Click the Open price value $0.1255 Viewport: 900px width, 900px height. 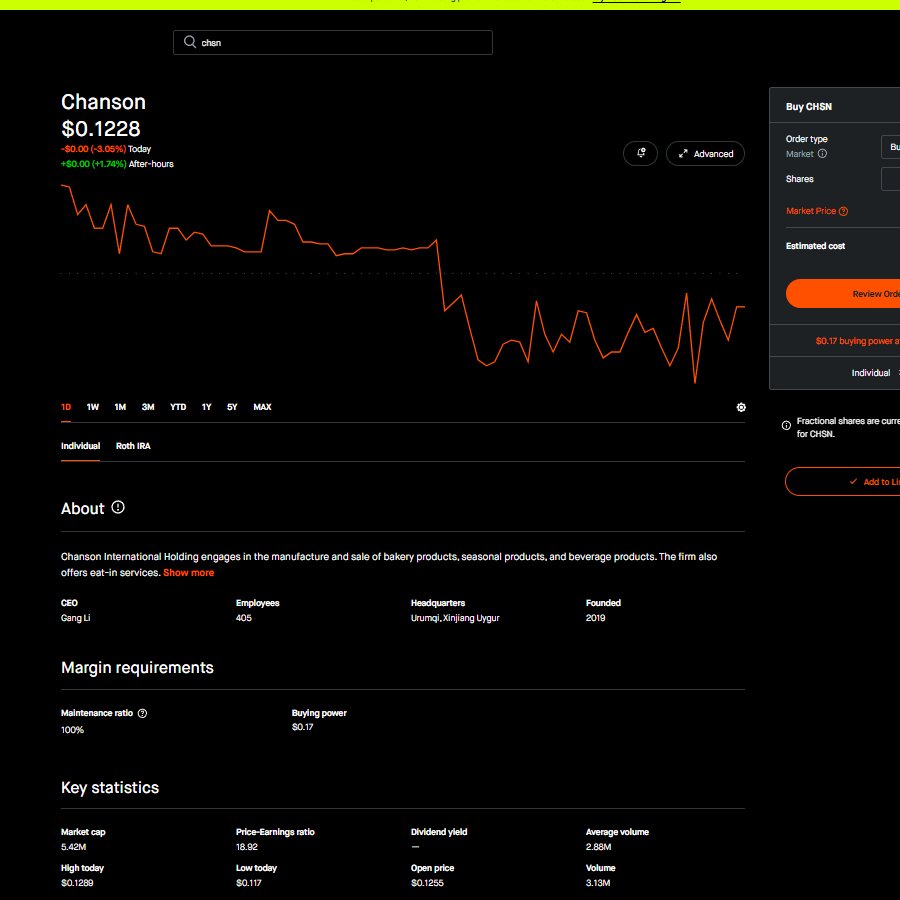(x=427, y=883)
